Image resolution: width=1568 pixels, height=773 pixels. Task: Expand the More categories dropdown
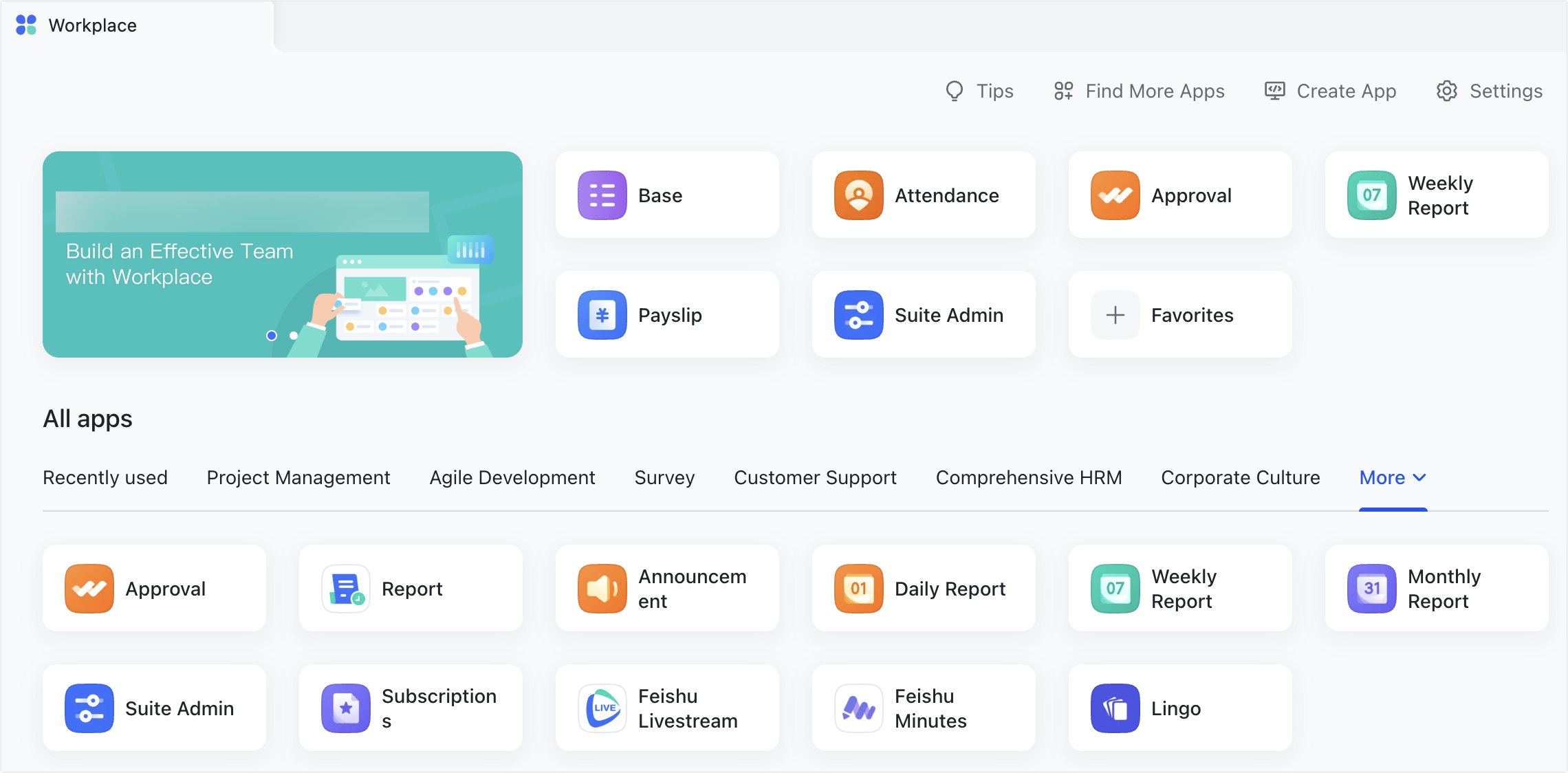coord(1393,478)
